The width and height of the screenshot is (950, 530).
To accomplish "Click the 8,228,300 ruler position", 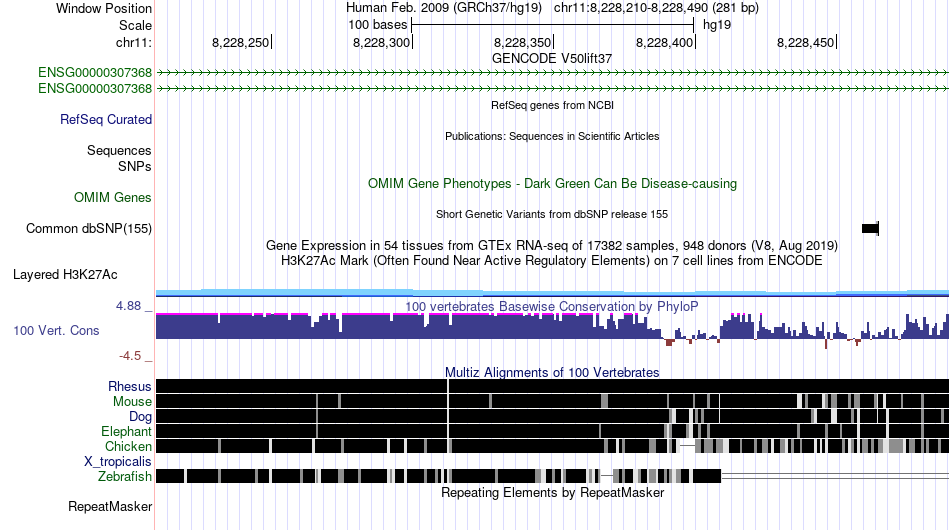I will click(382, 43).
